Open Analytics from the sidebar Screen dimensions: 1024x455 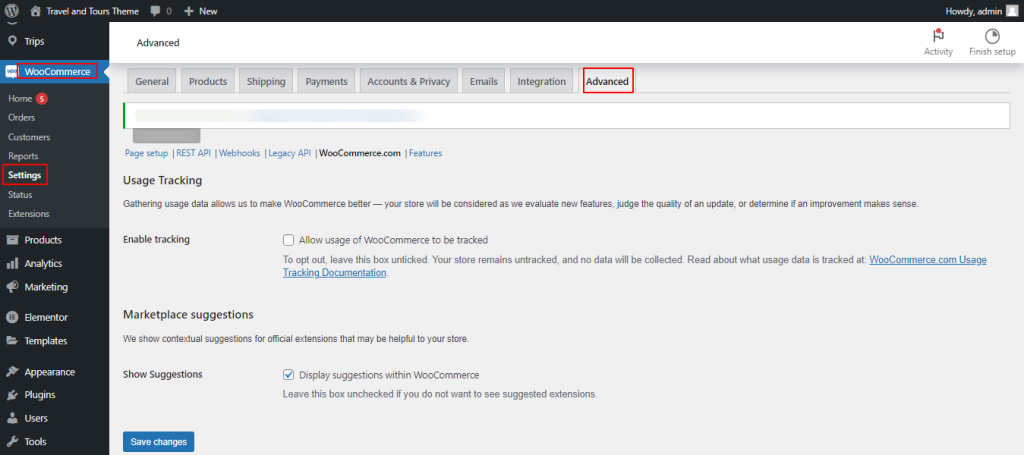point(43,264)
